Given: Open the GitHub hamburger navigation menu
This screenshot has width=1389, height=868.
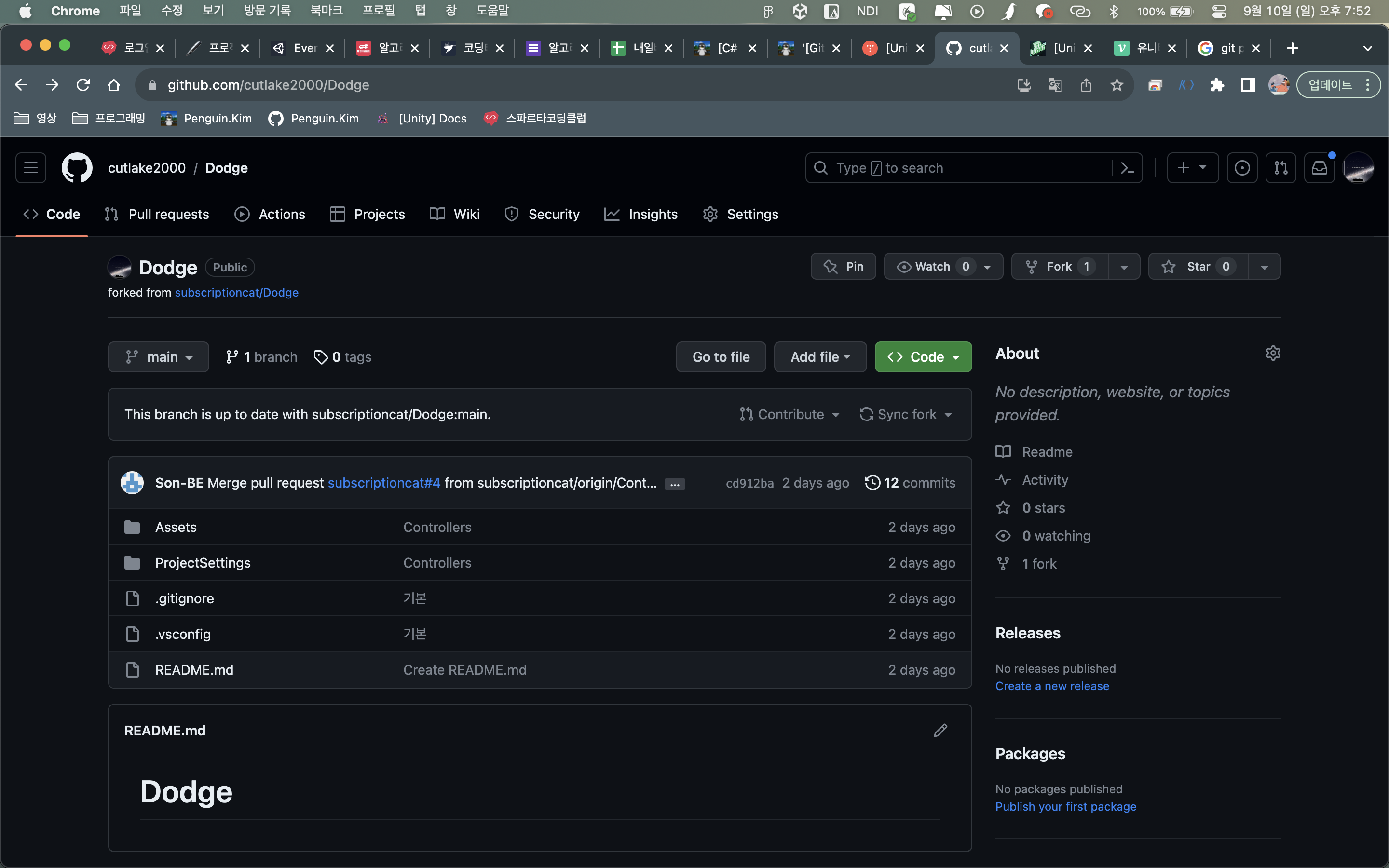Looking at the screenshot, I should [30, 168].
